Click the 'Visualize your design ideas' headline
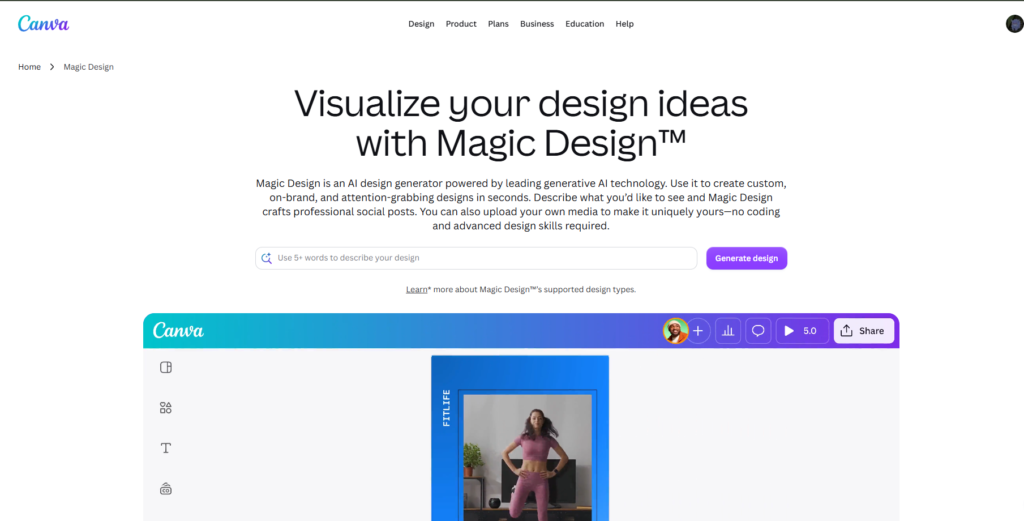This screenshot has width=1024, height=521. click(x=520, y=123)
